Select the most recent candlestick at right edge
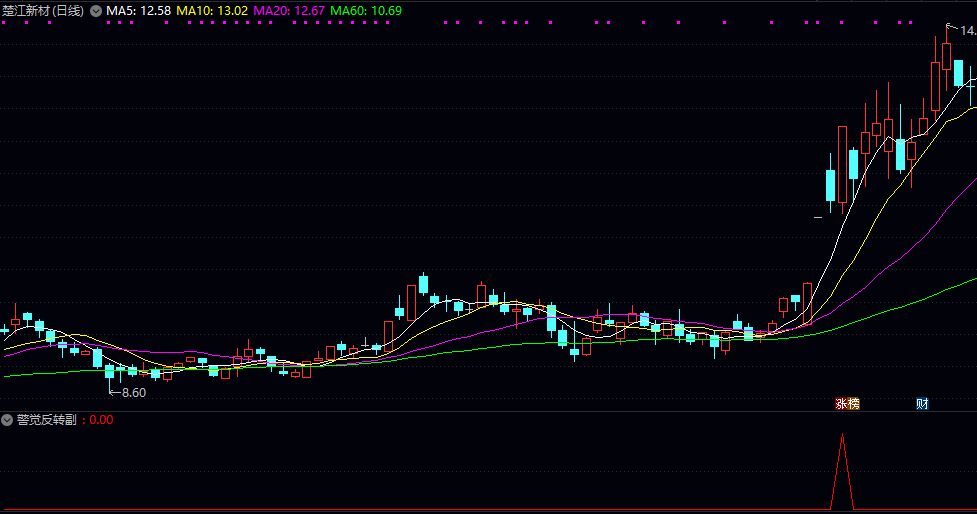977x514 pixels. coord(970,88)
